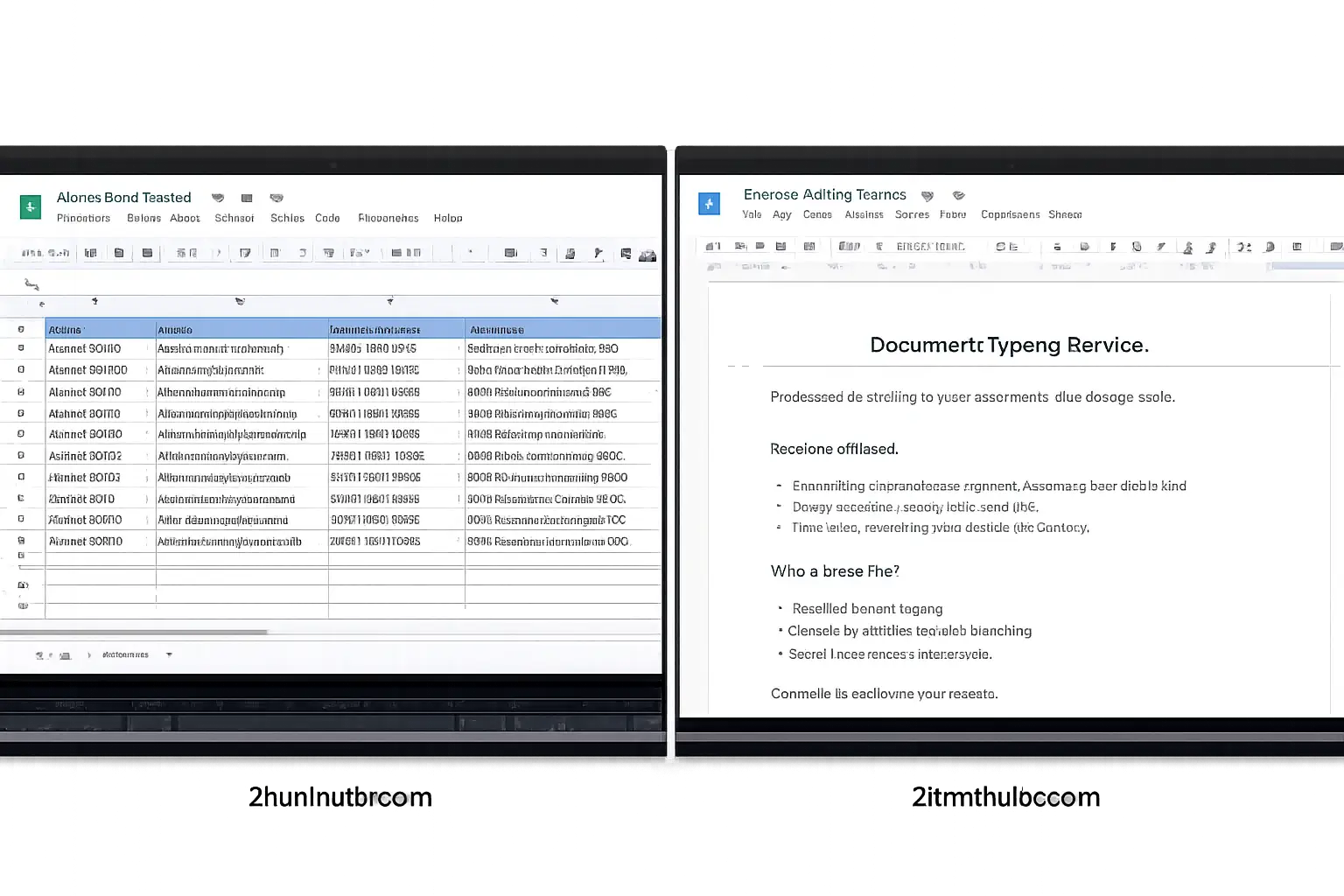Click the blue document app logo icon

(x=709, y=204)
